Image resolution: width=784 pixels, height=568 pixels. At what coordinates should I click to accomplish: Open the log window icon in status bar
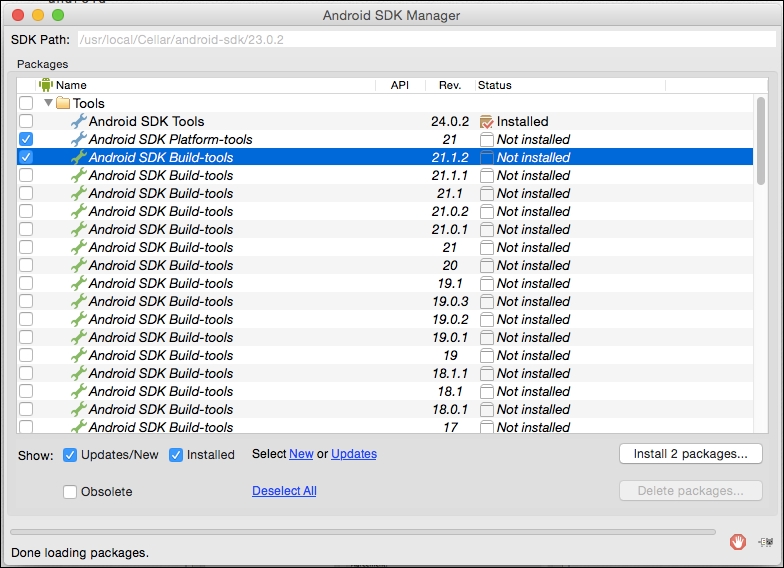click(766, 542)
